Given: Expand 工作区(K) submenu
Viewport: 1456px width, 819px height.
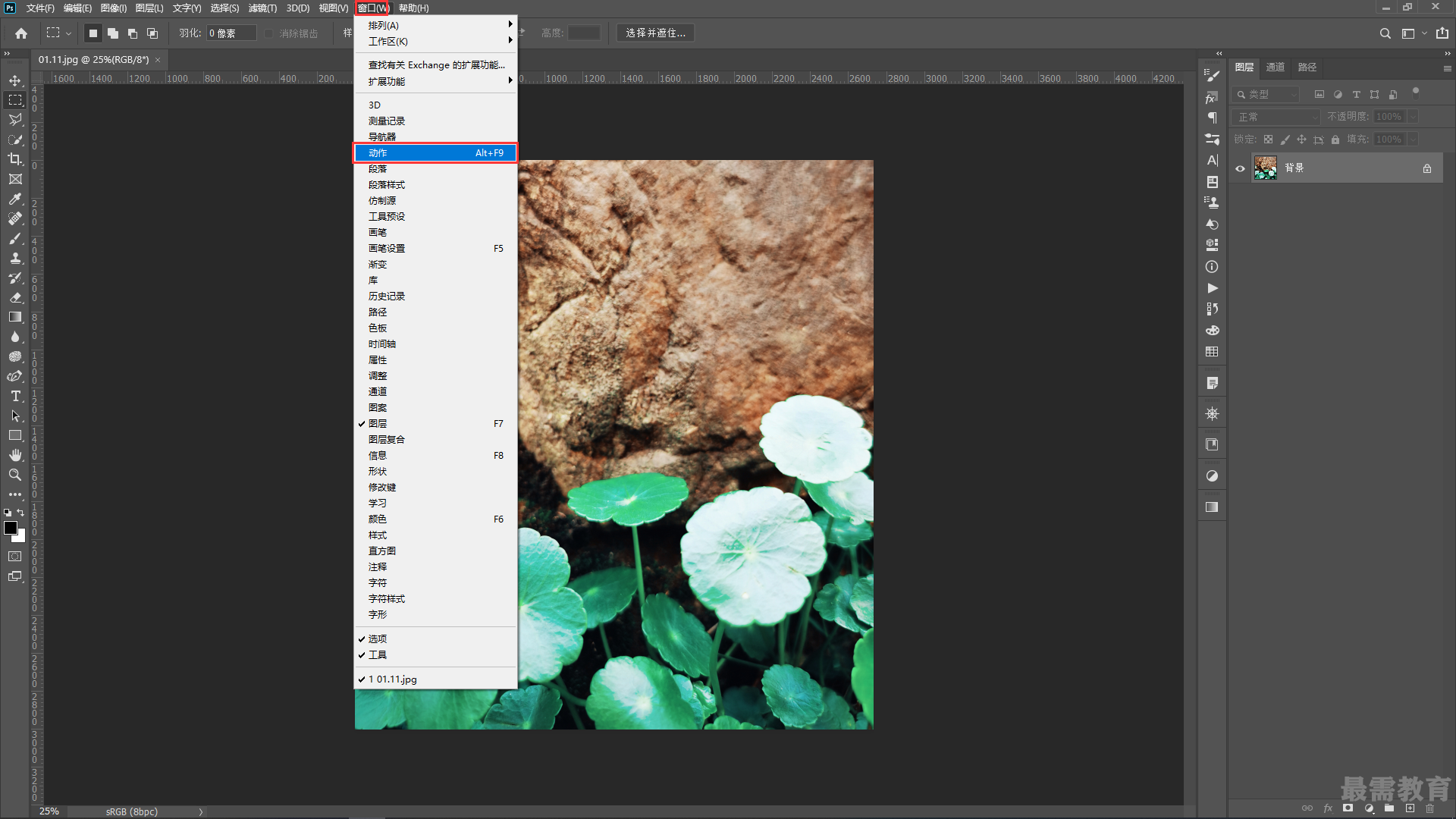Looking at the screenshot, I should pos(436,41).
